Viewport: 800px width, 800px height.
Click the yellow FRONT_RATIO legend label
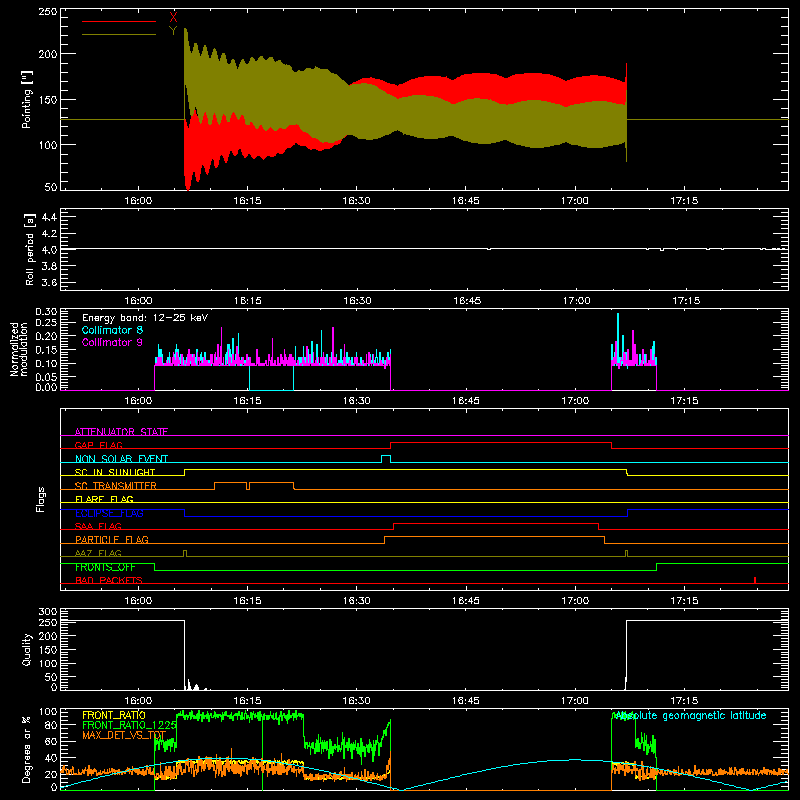[x=114, y=715]
